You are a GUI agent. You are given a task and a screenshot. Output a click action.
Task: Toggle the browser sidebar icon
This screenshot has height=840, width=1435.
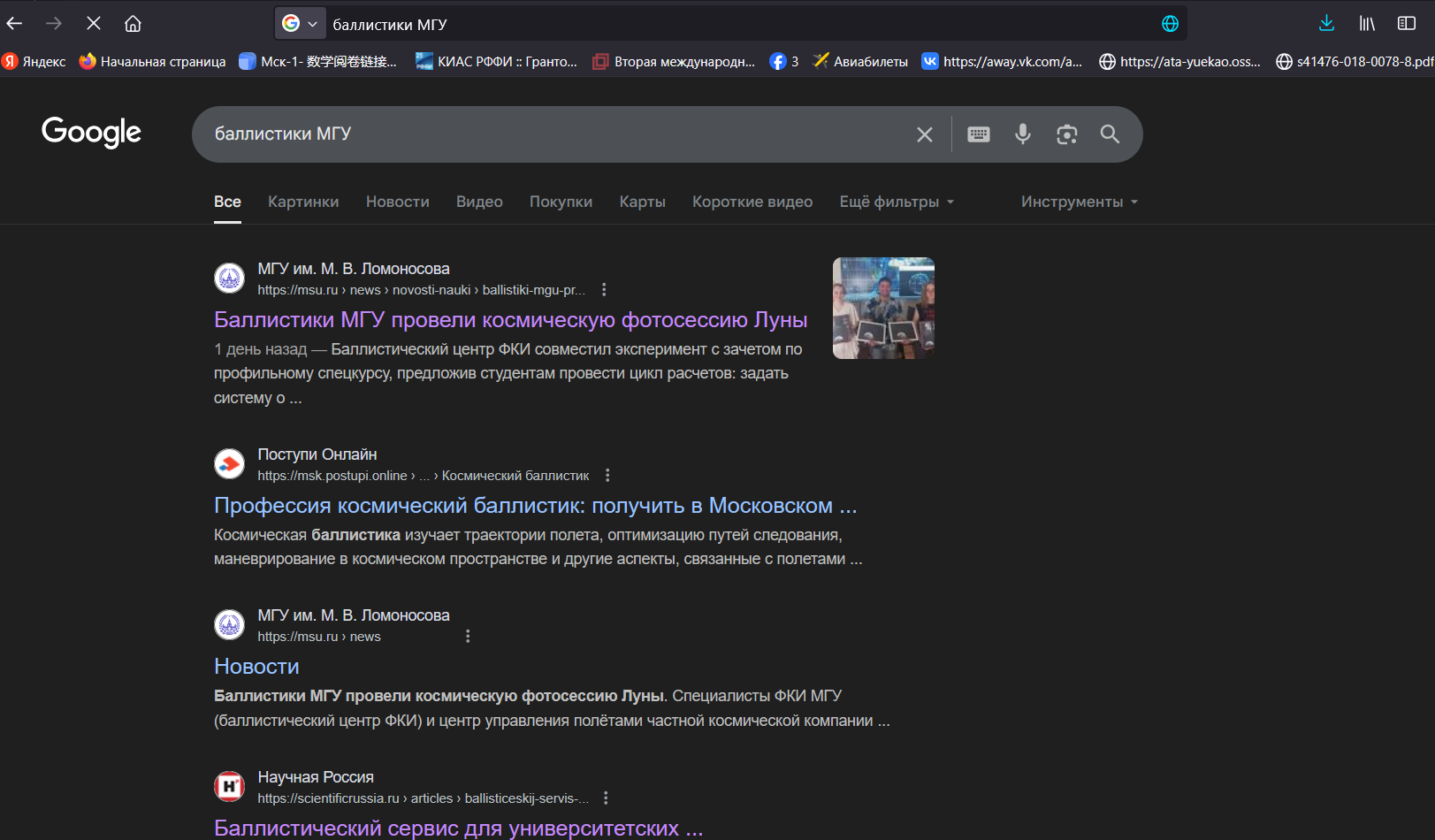[x=1407, y=24]
